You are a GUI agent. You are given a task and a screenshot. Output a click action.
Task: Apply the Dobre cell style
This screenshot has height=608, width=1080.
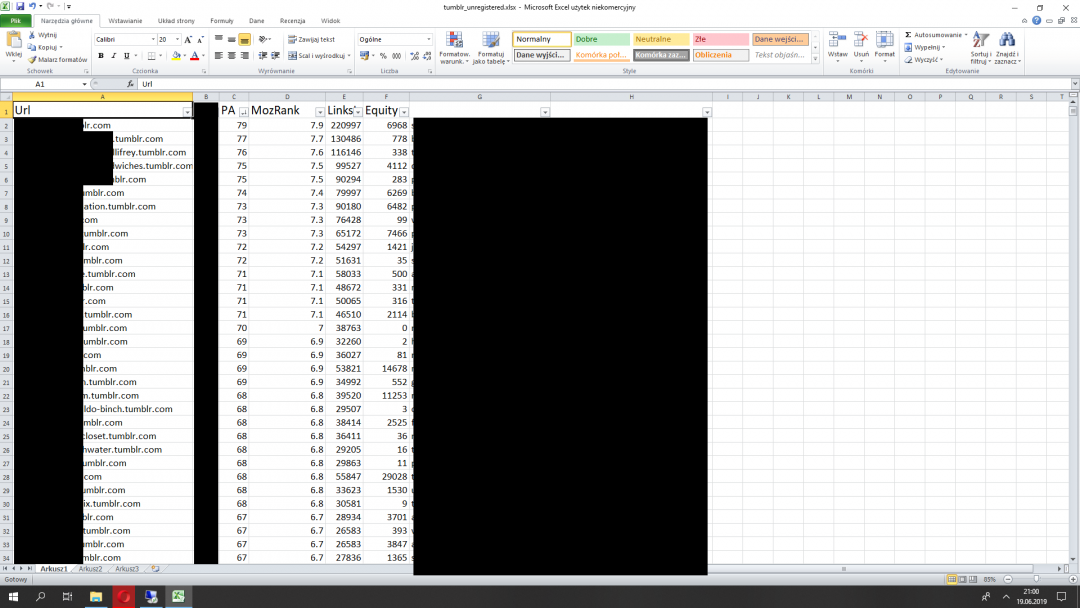601,39
